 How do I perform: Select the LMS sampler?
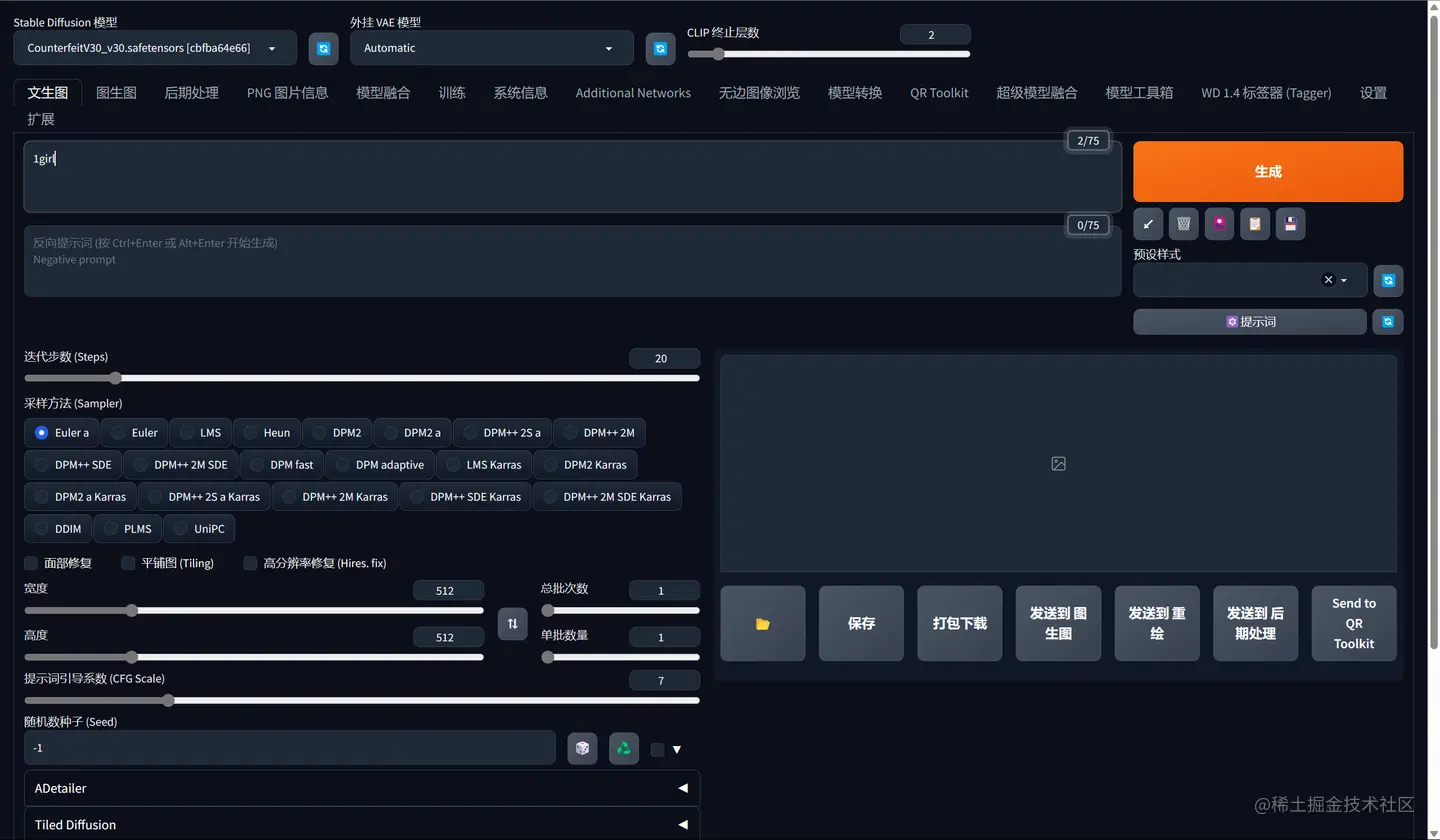tap(200, 433)
